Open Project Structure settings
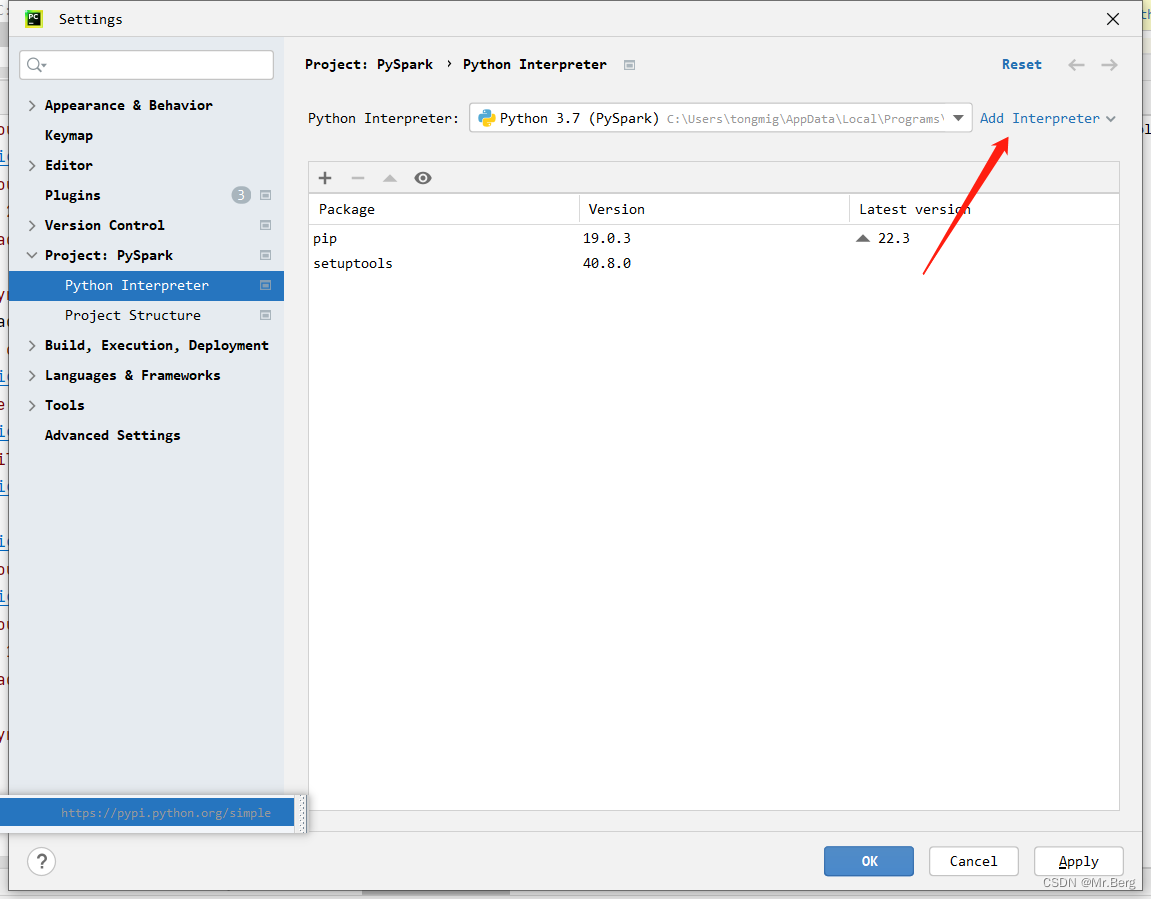This screenshot has width=1151, height=899. 133,316
